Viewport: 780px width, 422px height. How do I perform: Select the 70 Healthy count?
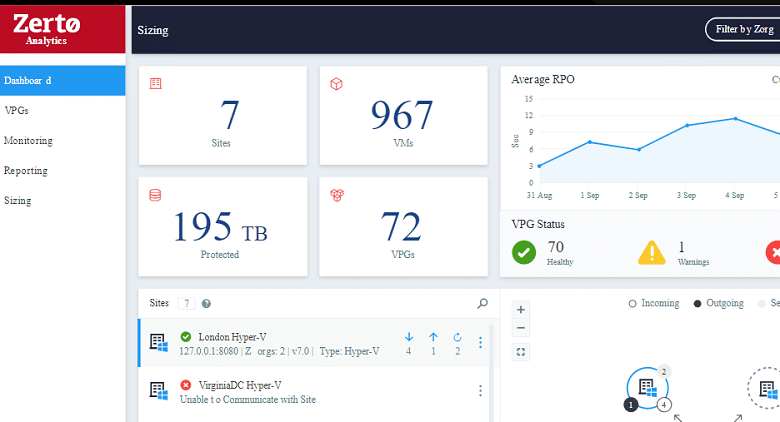pos(556,247)
